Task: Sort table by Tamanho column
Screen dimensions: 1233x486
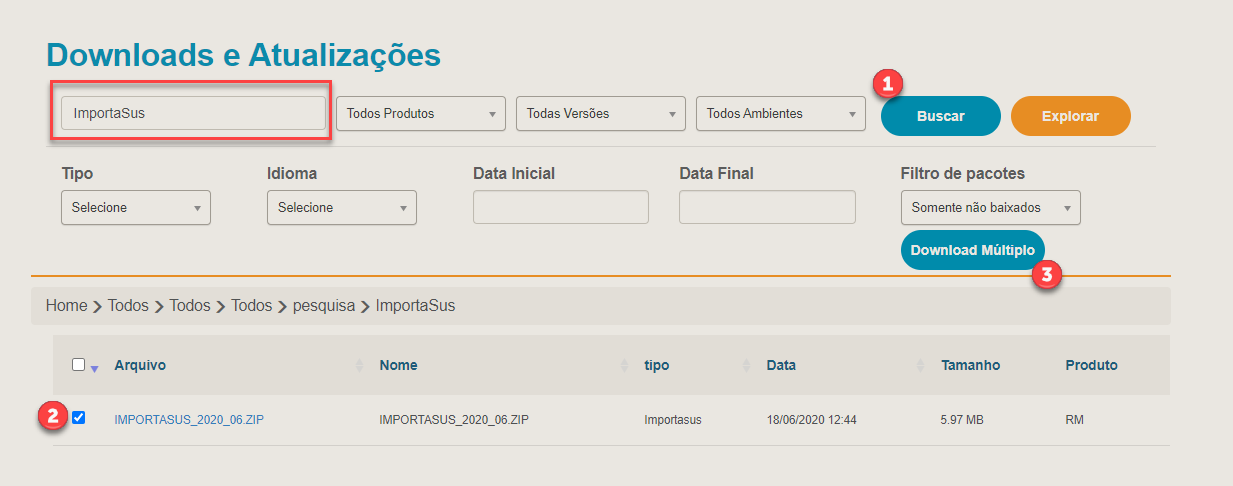Action: click(970, 365)
